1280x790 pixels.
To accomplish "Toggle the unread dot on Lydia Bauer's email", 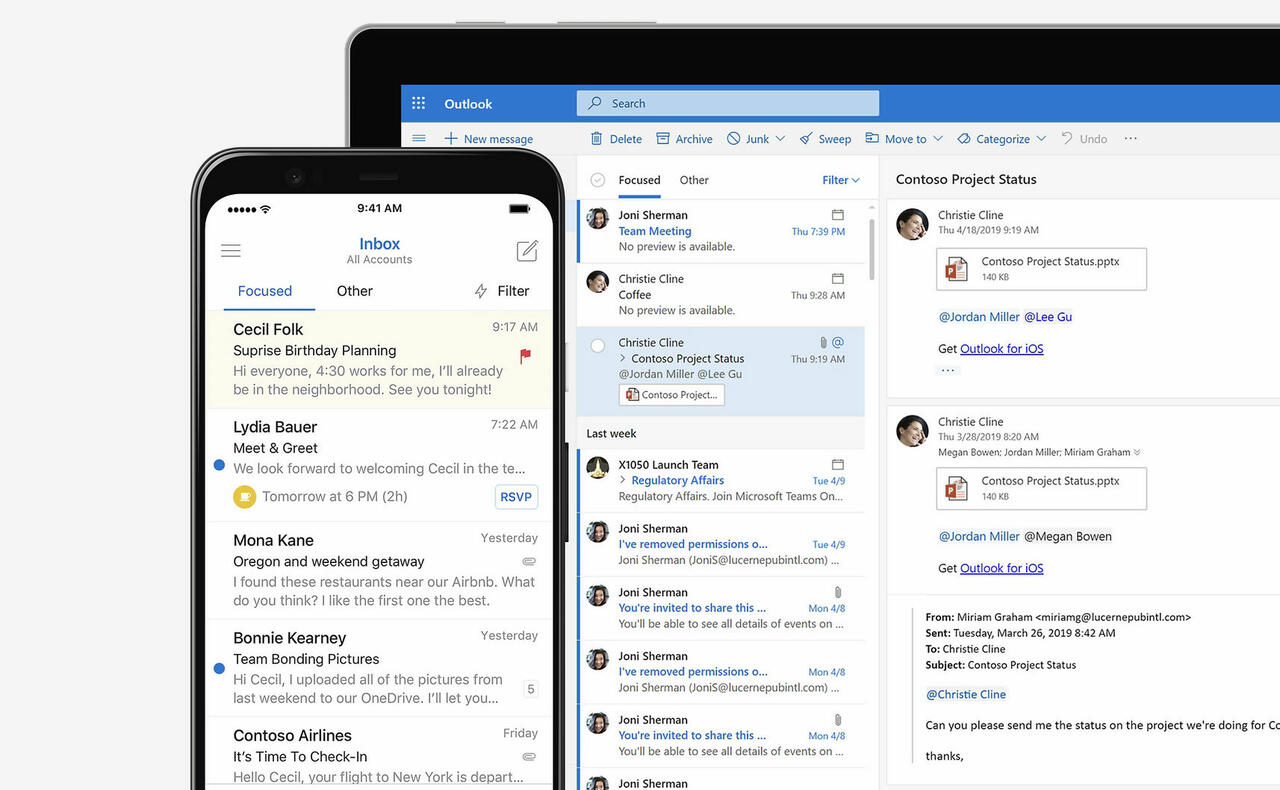I will pyautogui.click(x=219, y=465).
